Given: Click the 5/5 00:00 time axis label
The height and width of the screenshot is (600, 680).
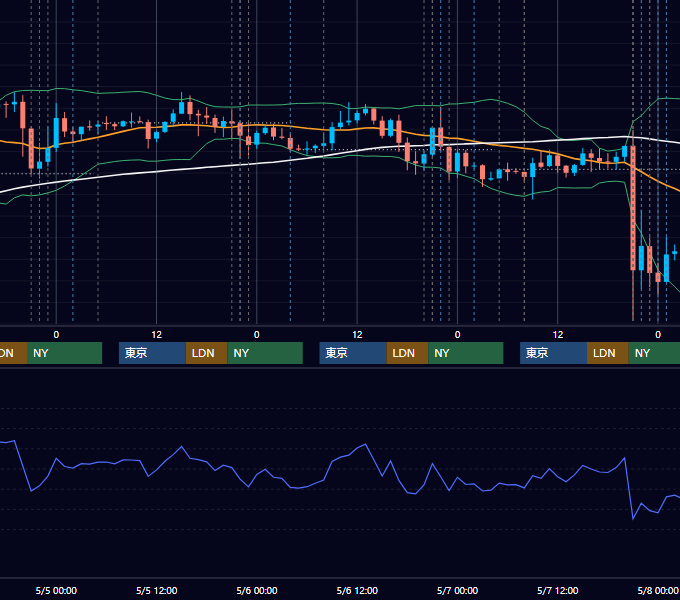Looking at the screenshot, I should tap(56, 590).
